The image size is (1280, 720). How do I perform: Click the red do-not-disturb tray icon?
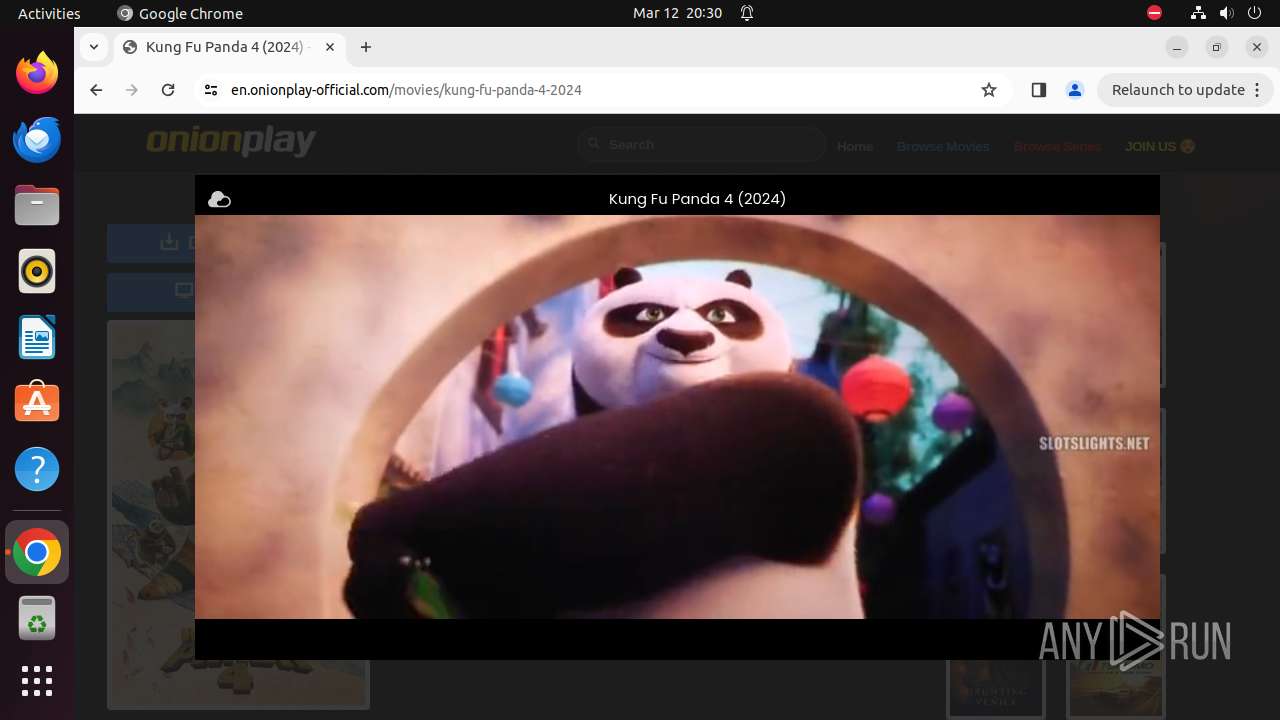tap(1154, 13)
